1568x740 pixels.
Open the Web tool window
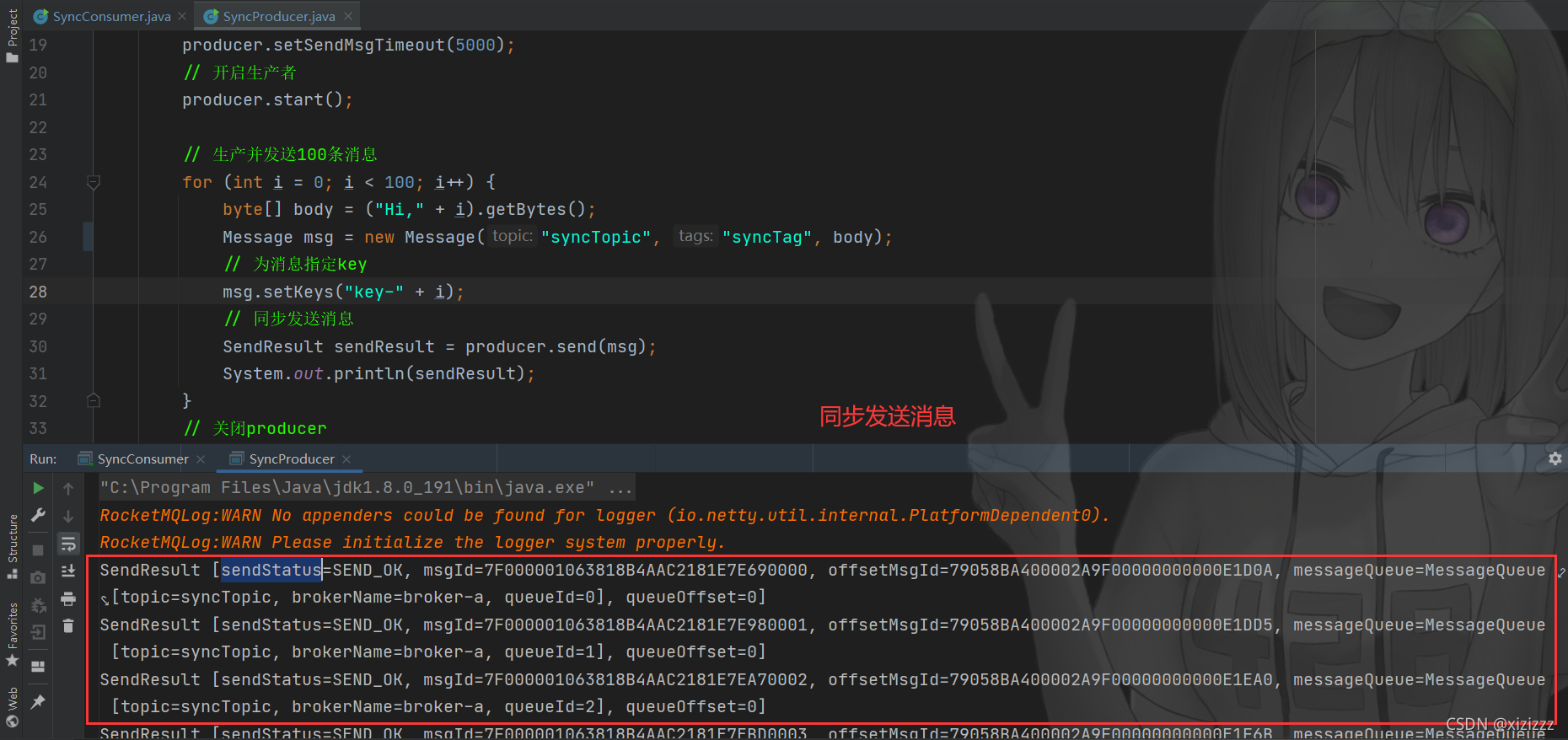coord(12,706)
